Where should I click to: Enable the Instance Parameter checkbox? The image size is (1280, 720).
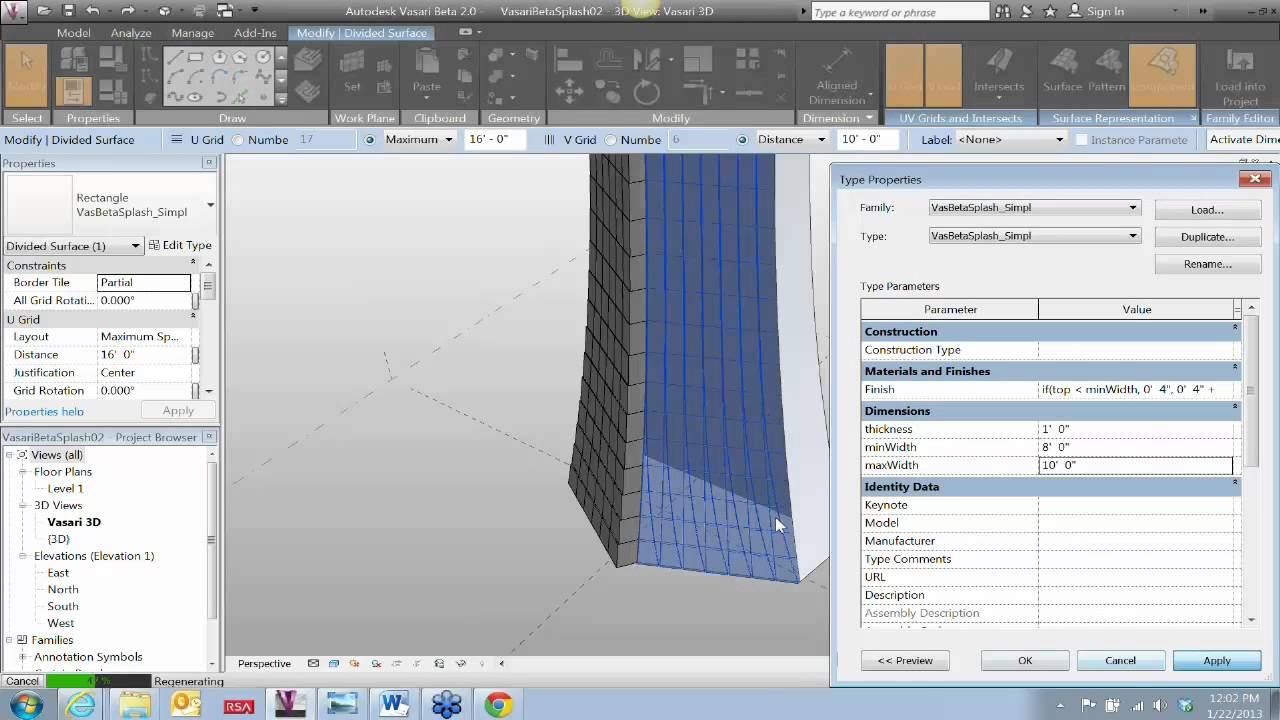click(x=1083, y=140)
